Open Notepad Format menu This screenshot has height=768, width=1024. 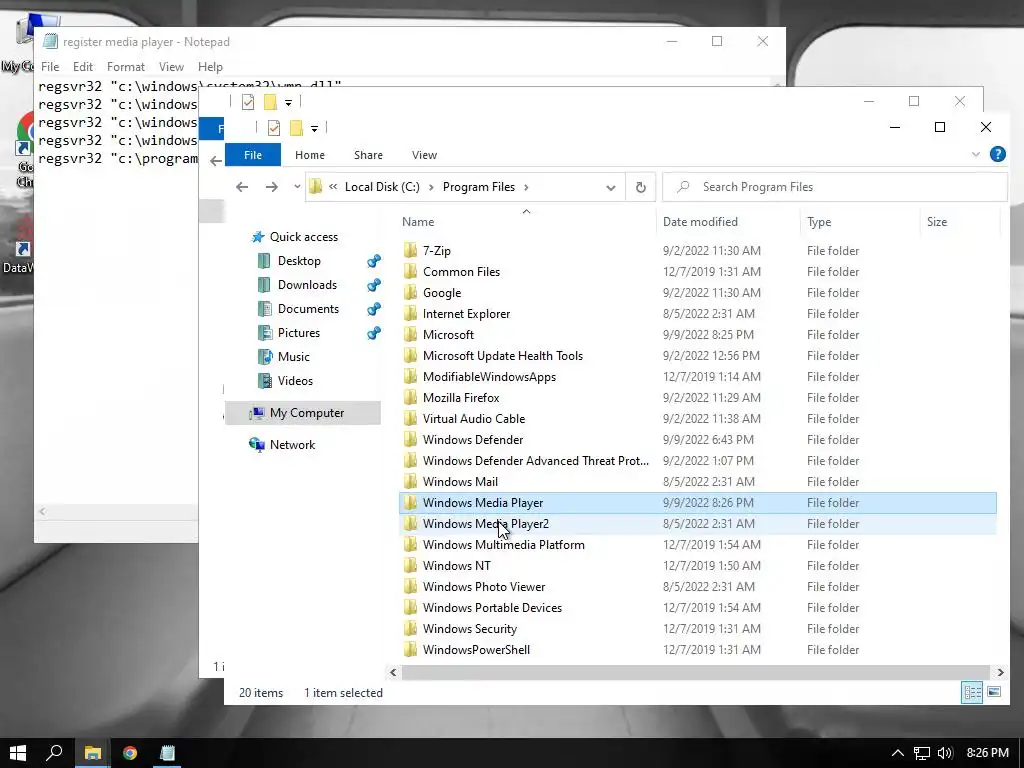point(125,67)
